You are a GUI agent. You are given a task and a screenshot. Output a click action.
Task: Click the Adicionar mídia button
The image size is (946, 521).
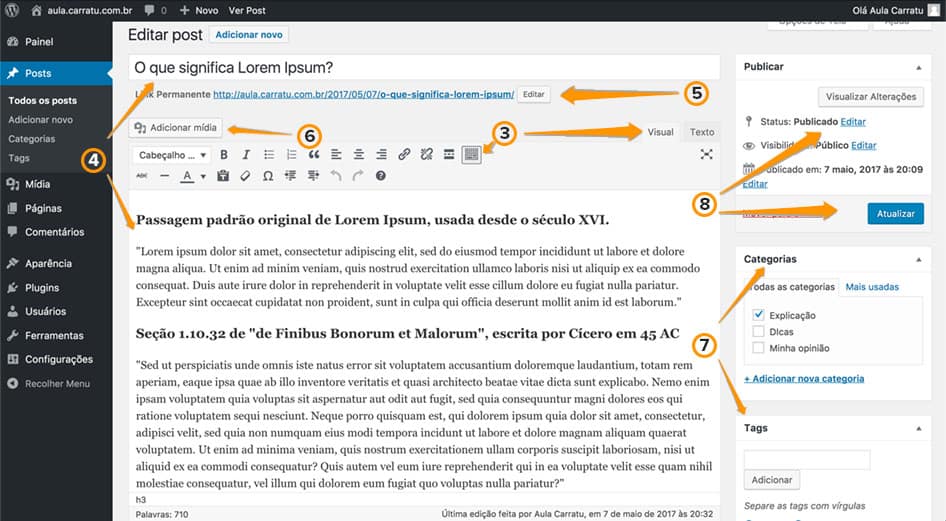[176, 127]
